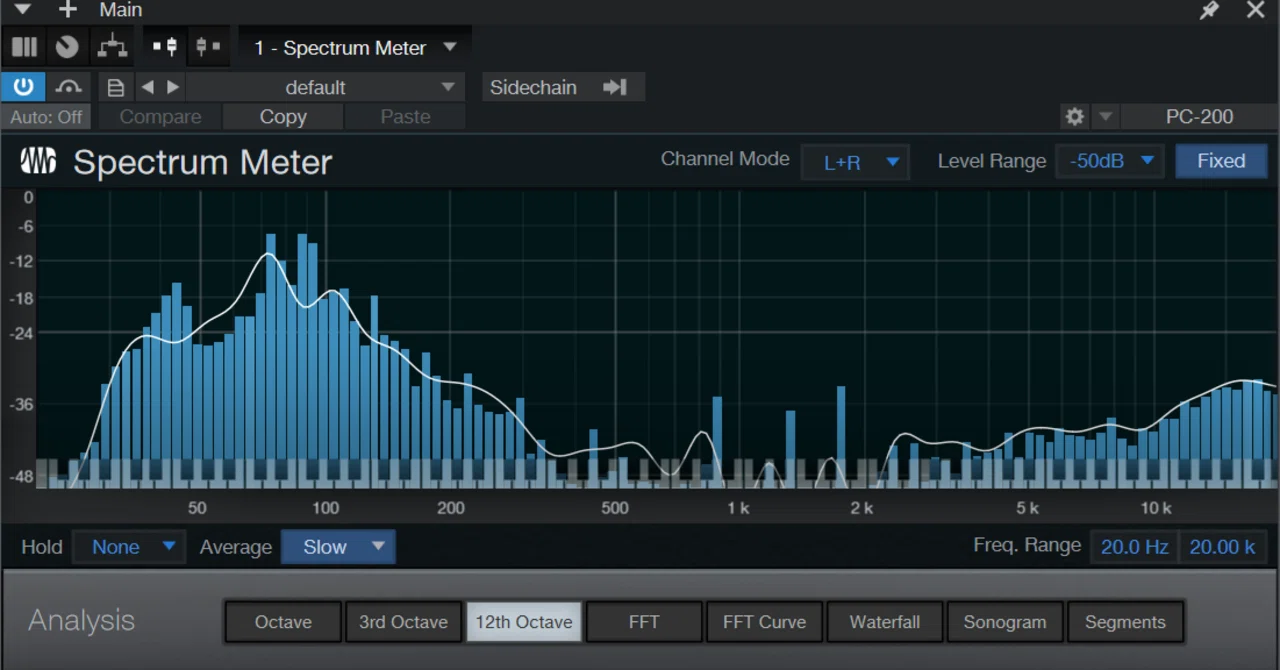Screen dimensions: 1280x670
Task: Switch to Segments analysis mode
Action: tap(1125, 622)
